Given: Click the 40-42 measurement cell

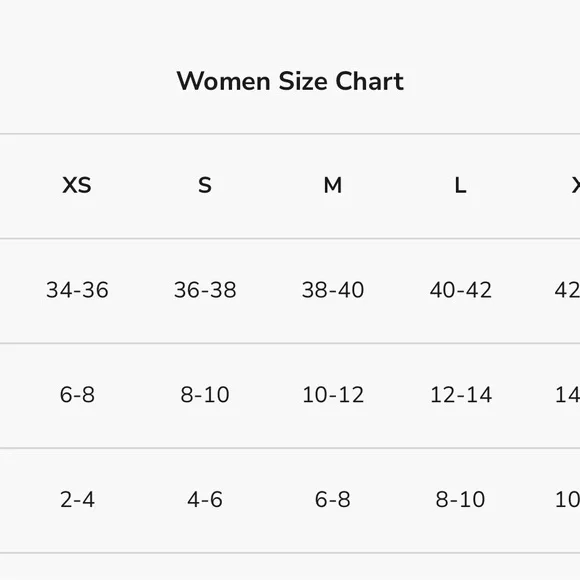Looking at the screenshot, I should (461, 290).
